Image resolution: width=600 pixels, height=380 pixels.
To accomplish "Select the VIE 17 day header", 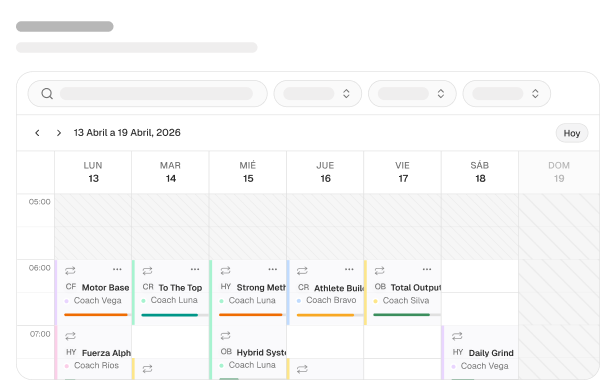I will pos(403,172).
